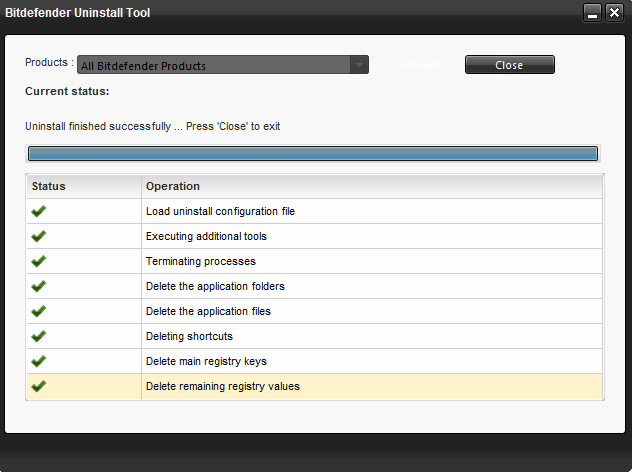Click the completed uninstall progress bar
The width and height of the screenshot is (632, 472).
313,154
